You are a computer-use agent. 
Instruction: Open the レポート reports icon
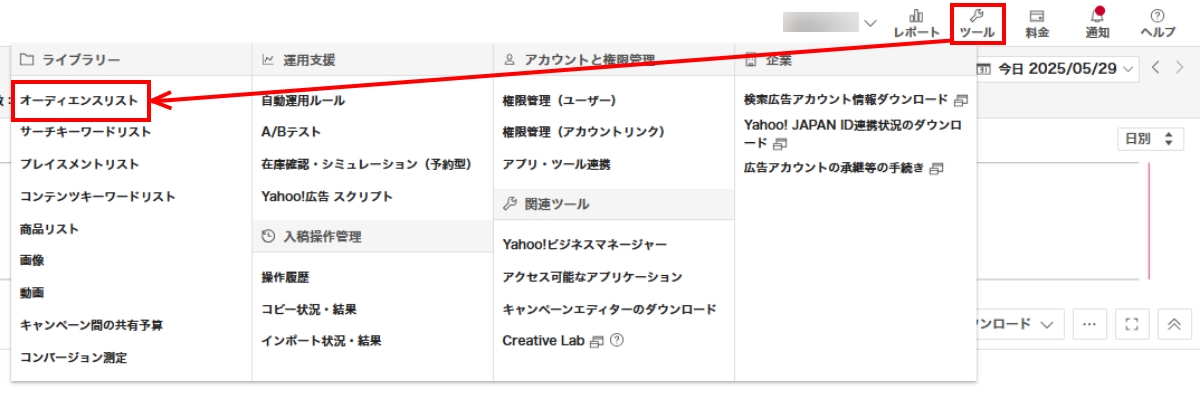(916, 23)
